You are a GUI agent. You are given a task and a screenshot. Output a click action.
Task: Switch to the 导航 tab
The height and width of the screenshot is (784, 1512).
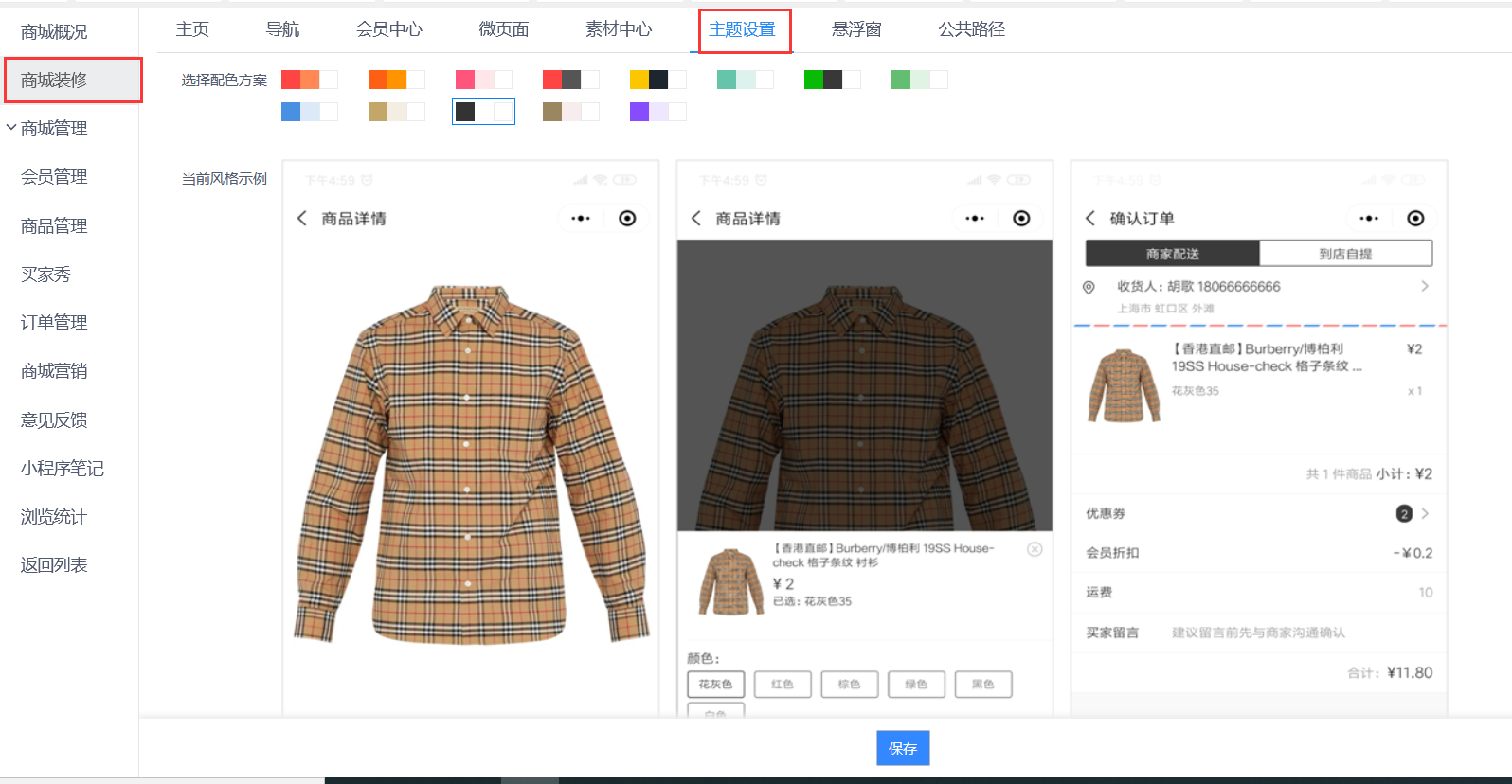(282, 29)
